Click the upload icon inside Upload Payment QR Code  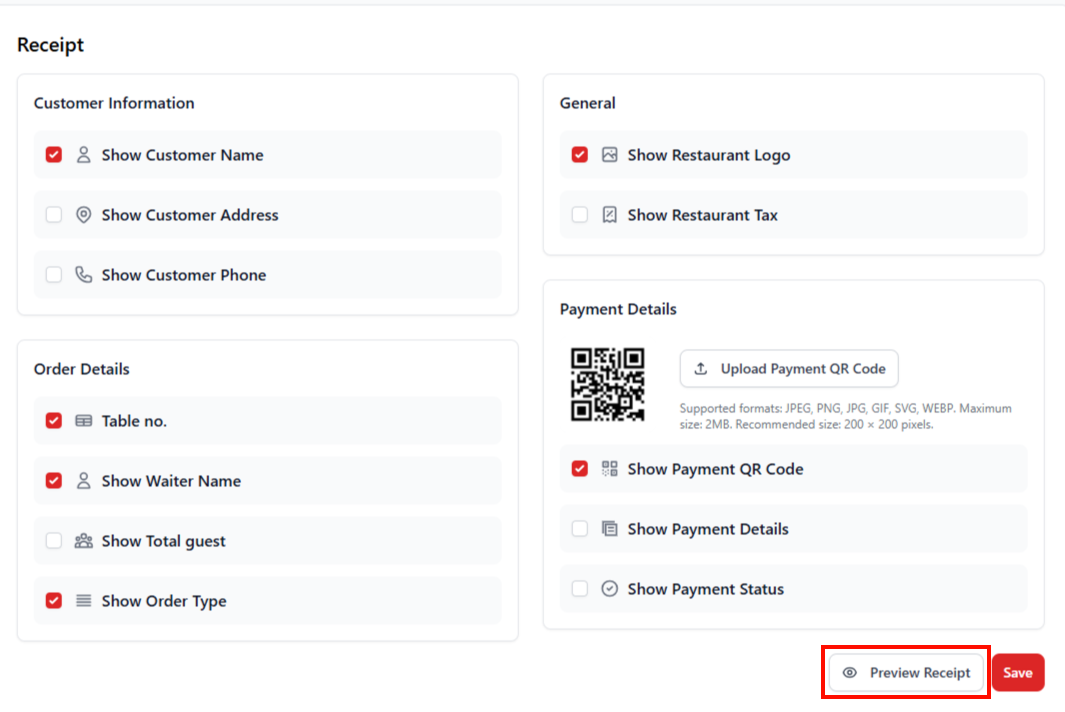(700, 368)
